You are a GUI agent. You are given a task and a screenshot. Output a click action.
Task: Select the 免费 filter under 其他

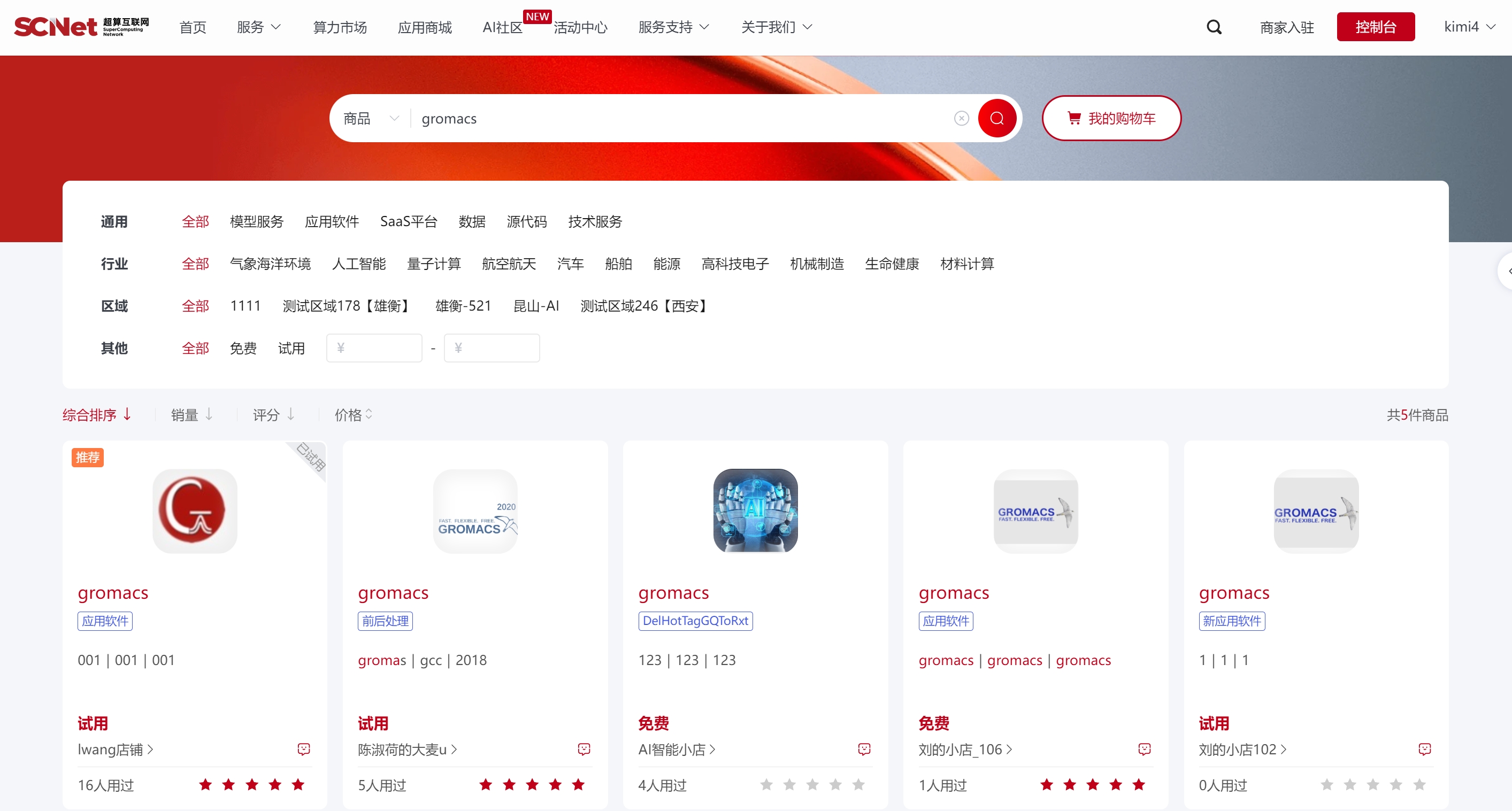243,348
